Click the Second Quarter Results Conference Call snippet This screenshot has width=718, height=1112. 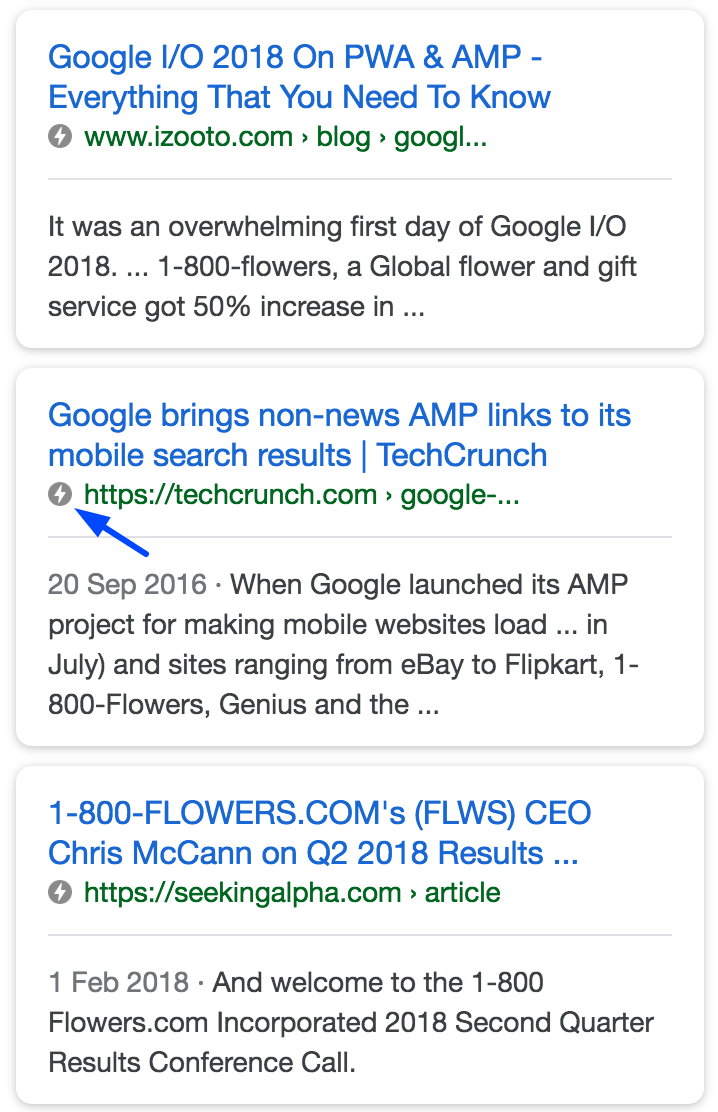point(351,1023)
